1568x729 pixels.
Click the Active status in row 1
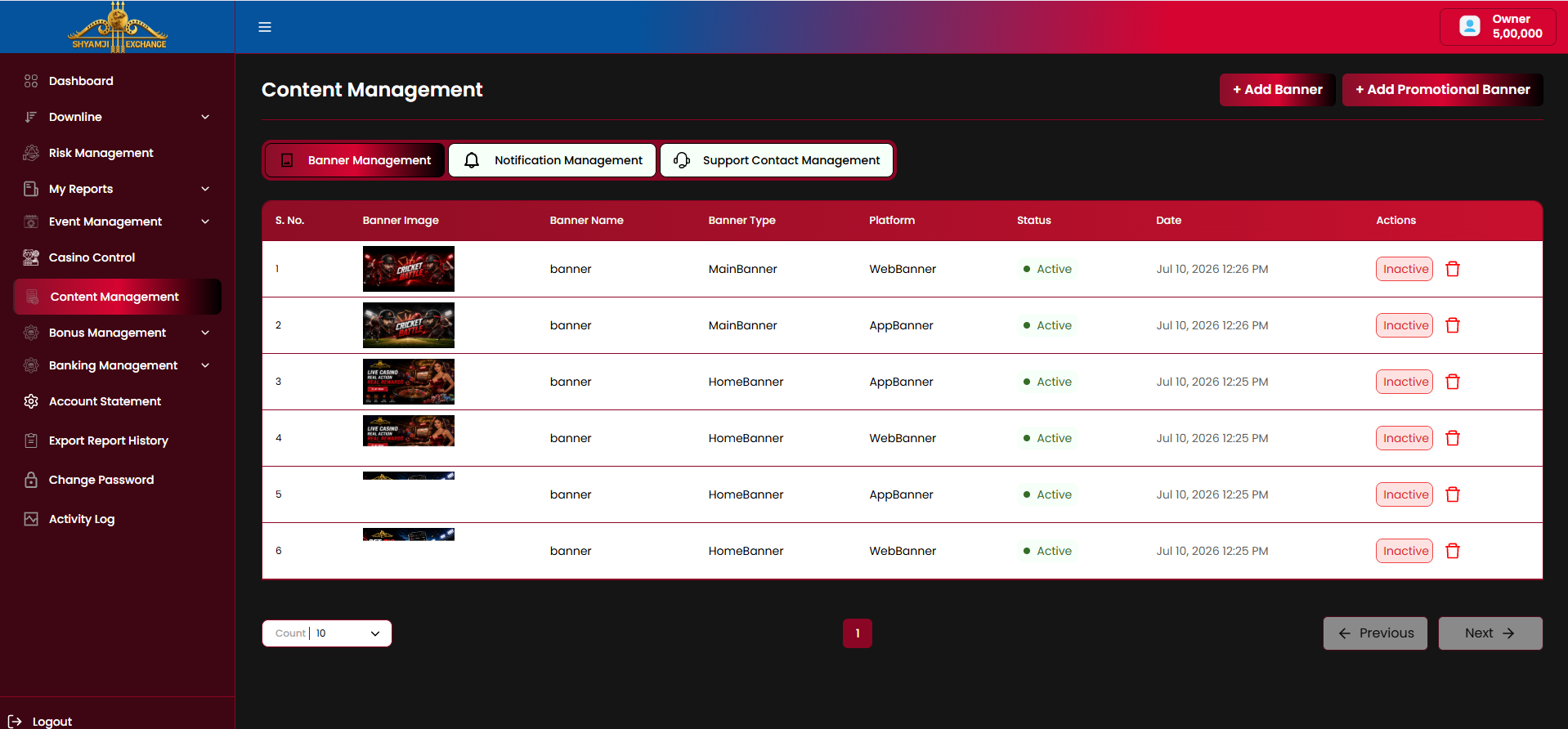1047,269
